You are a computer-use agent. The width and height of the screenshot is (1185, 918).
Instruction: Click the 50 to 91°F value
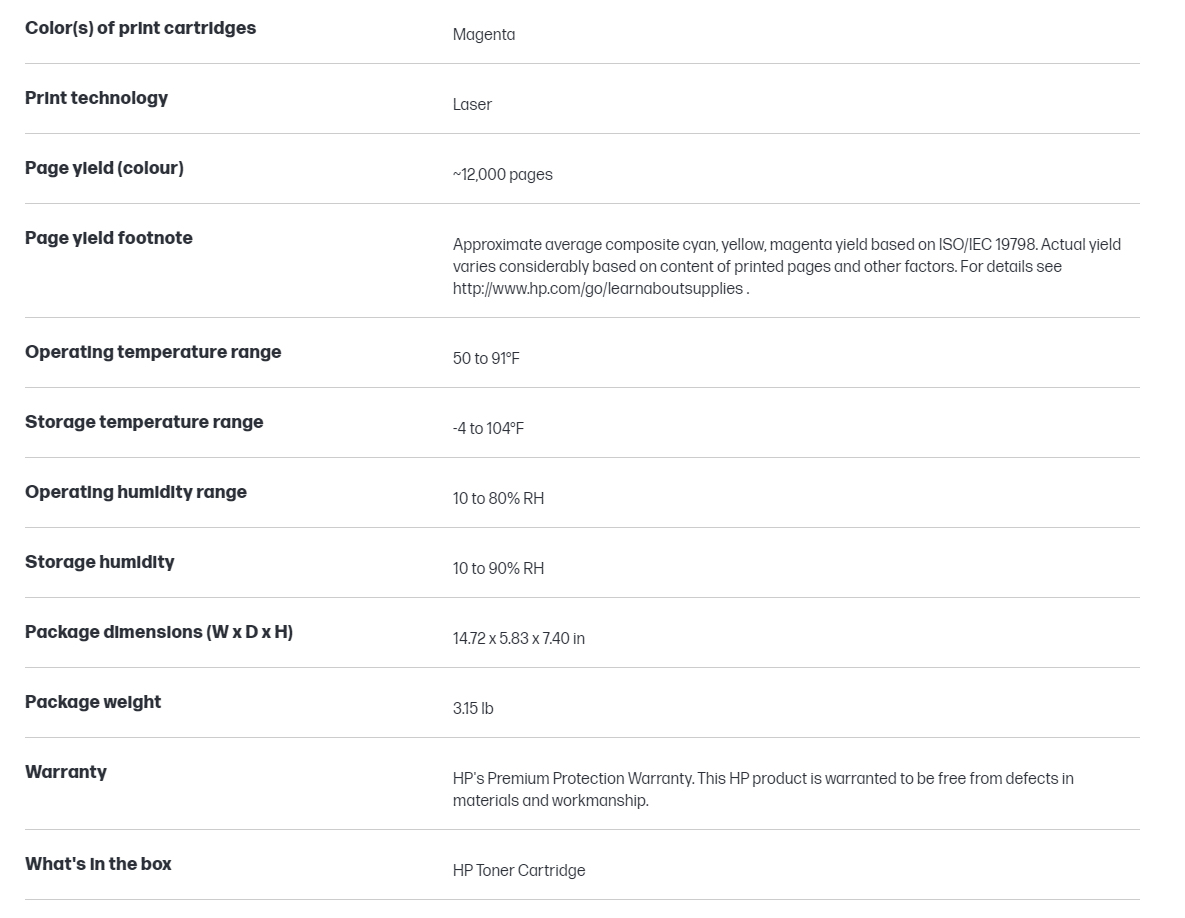tap(486, 358)
